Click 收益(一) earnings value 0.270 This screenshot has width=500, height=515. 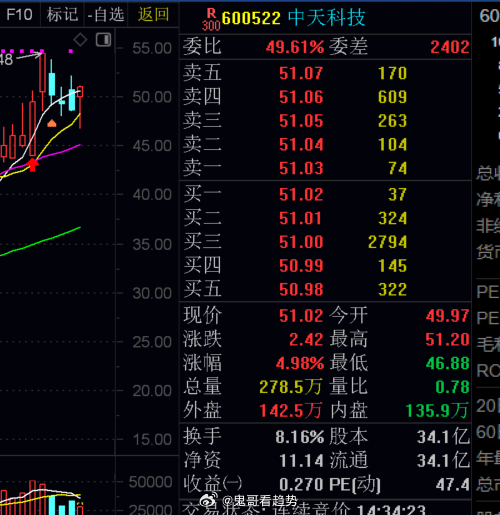point(301,485)
